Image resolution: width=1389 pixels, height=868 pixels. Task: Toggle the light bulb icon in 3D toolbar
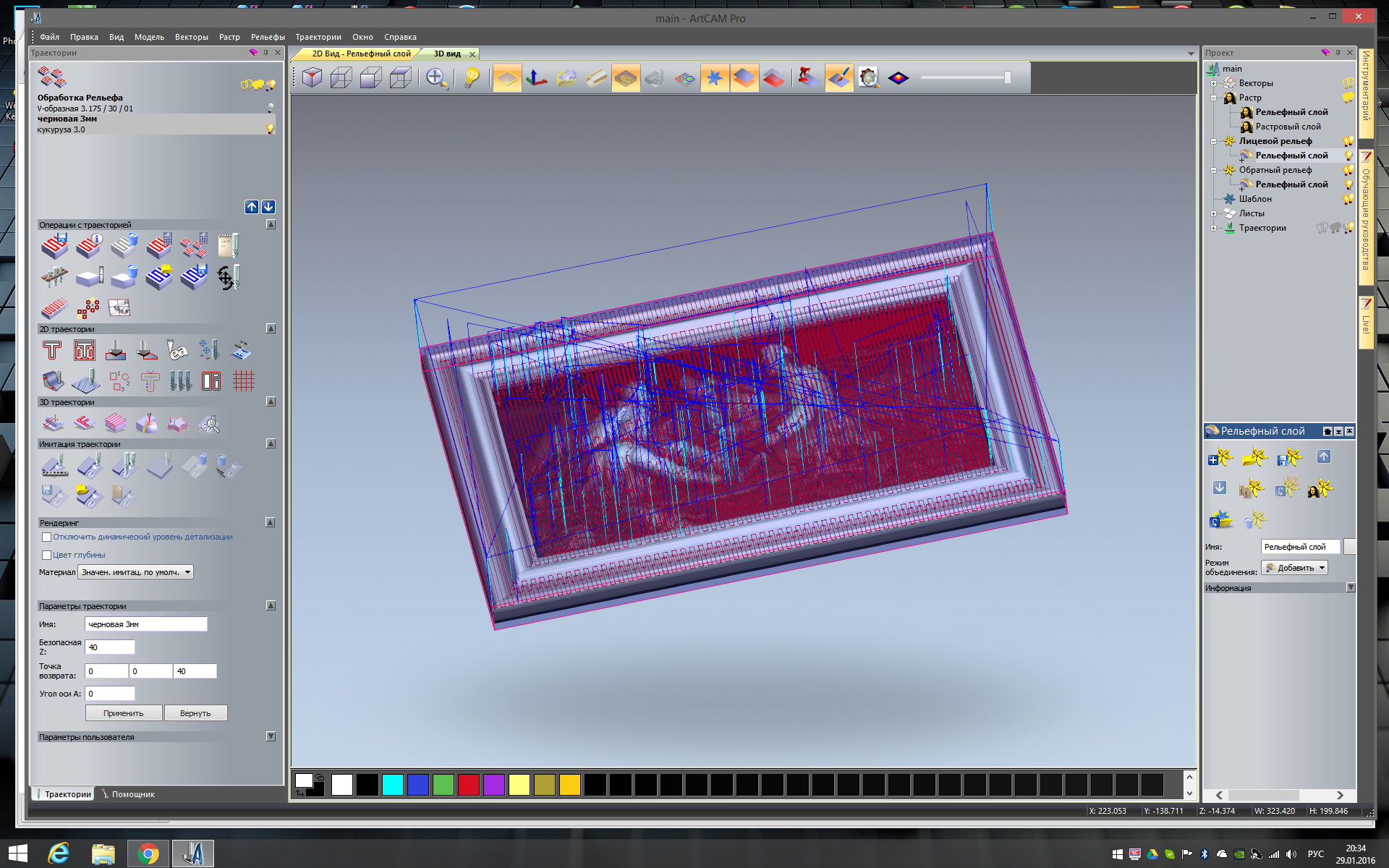click(472, 77)
